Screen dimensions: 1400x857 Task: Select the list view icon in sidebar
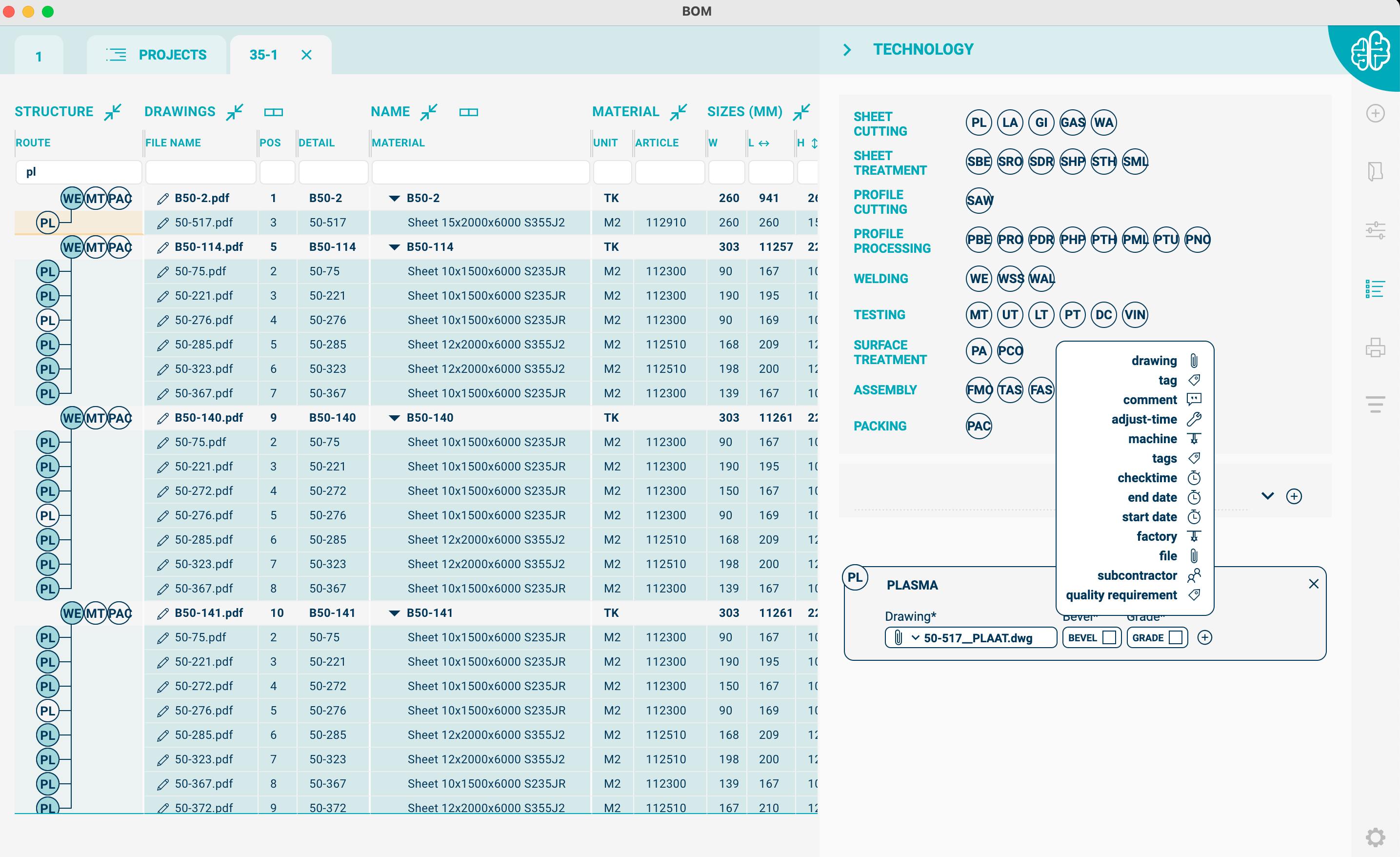[1375, 289]
